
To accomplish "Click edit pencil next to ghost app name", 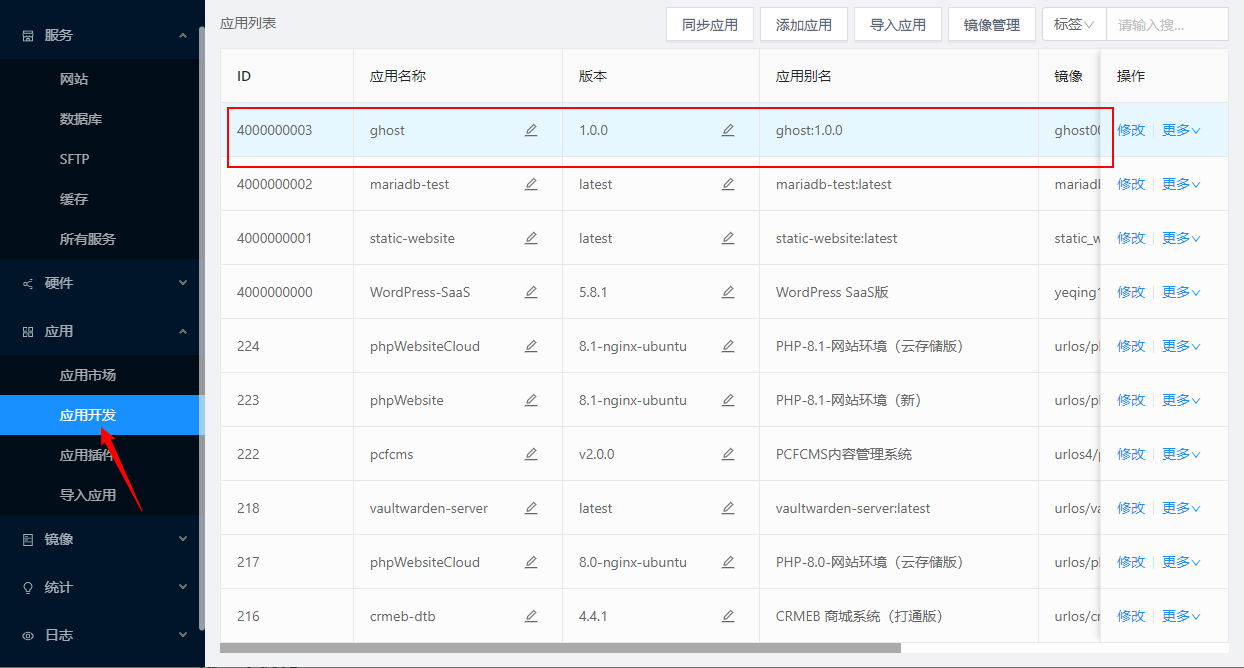I will 531,130.
